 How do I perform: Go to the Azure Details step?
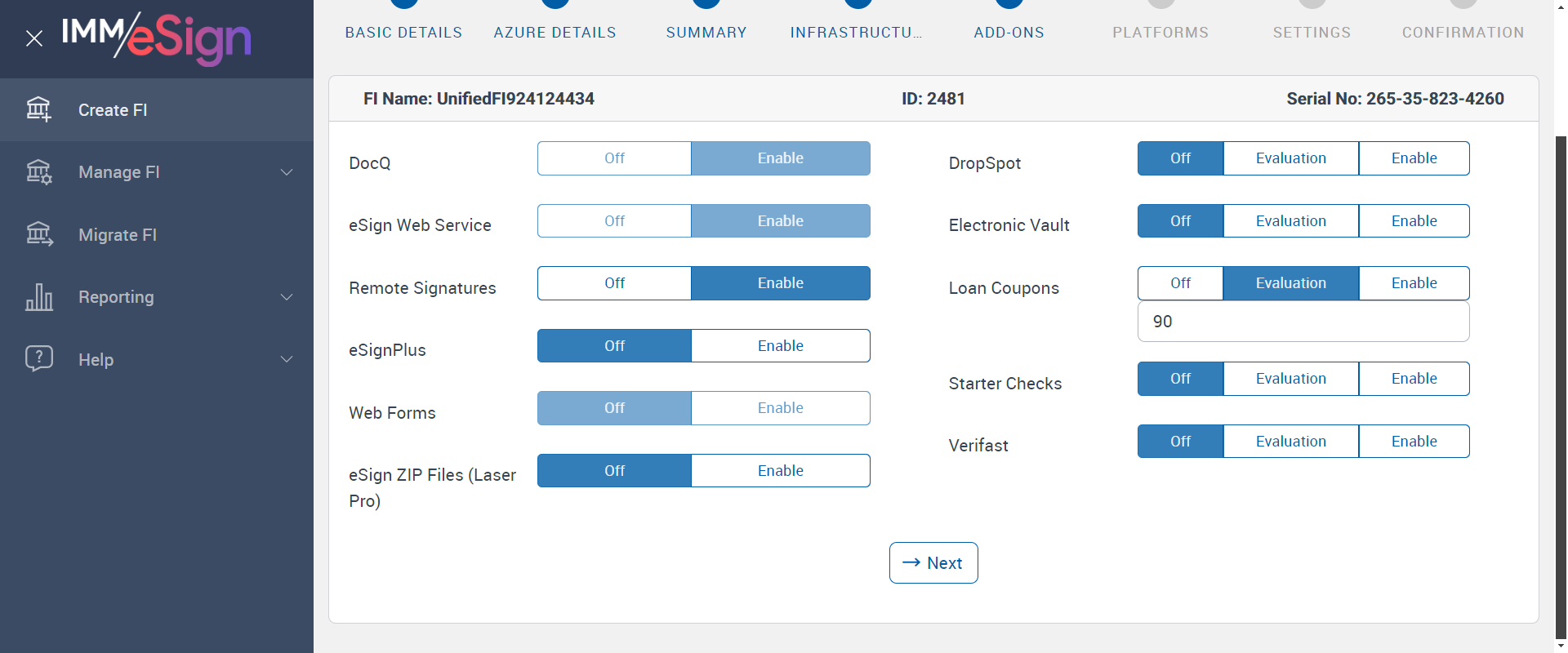tap(555, 33)
